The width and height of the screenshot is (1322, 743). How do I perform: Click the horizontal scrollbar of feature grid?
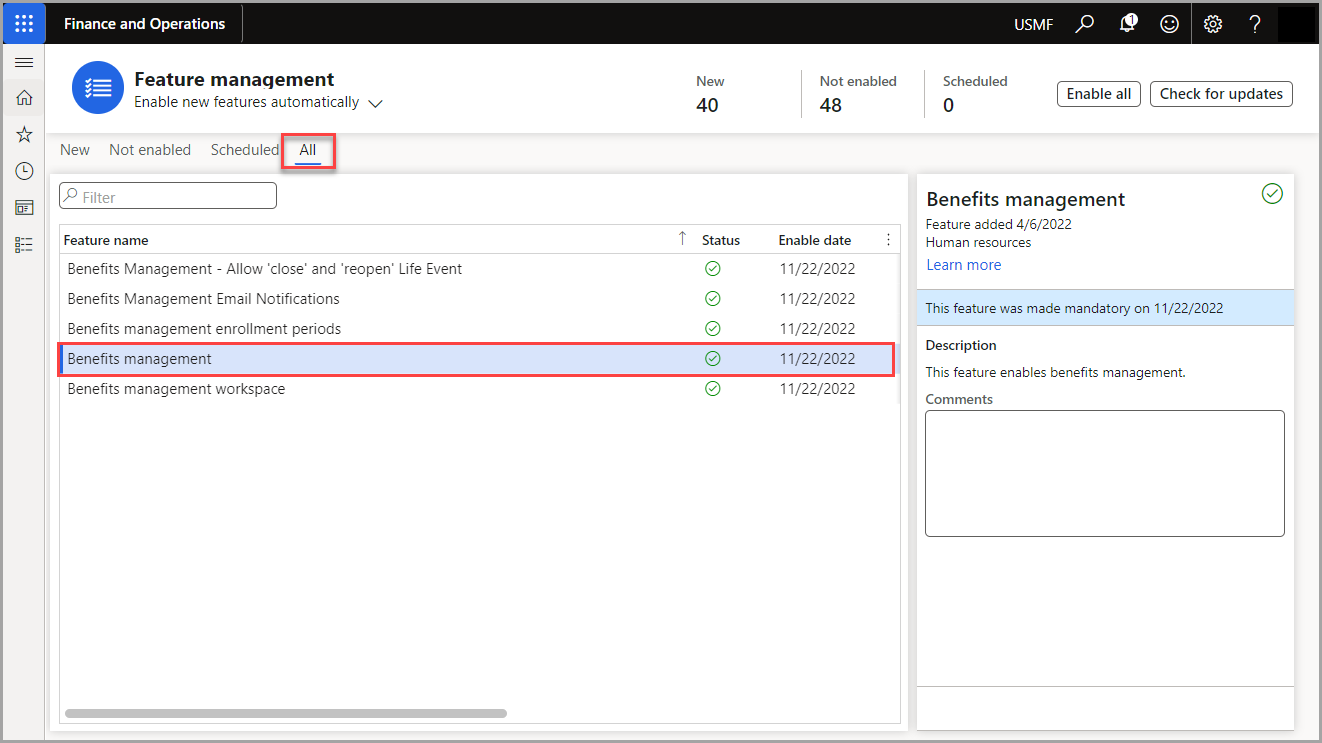pyautogui.click(x=286, y=714)
